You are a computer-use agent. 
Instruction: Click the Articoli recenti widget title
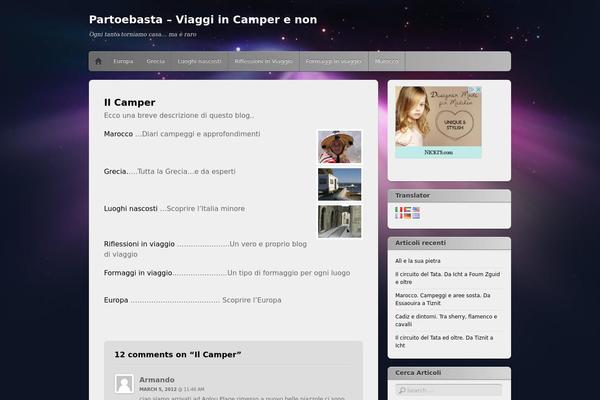tap(420, 243)
